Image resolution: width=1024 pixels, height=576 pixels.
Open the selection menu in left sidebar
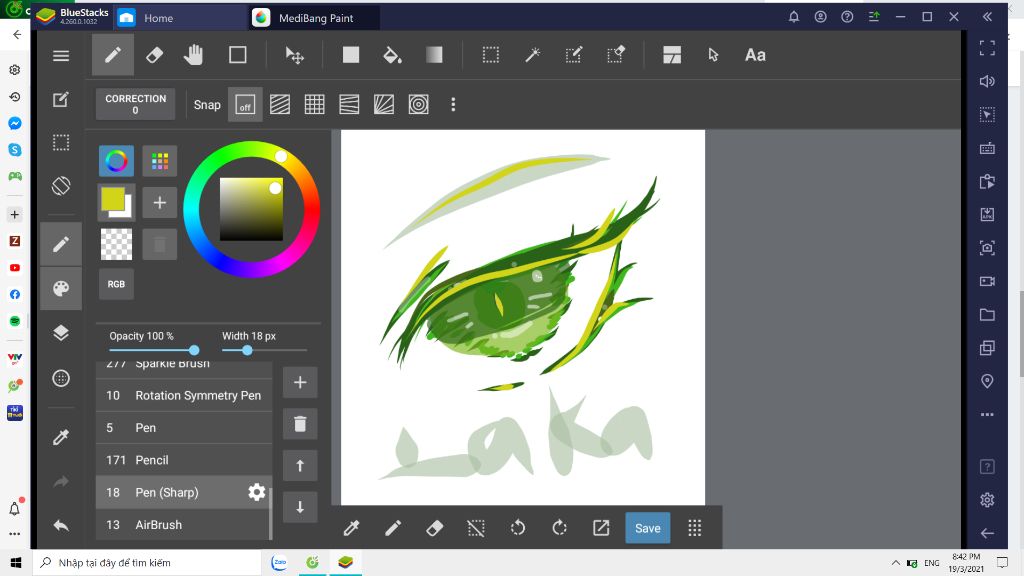(61, 142)
